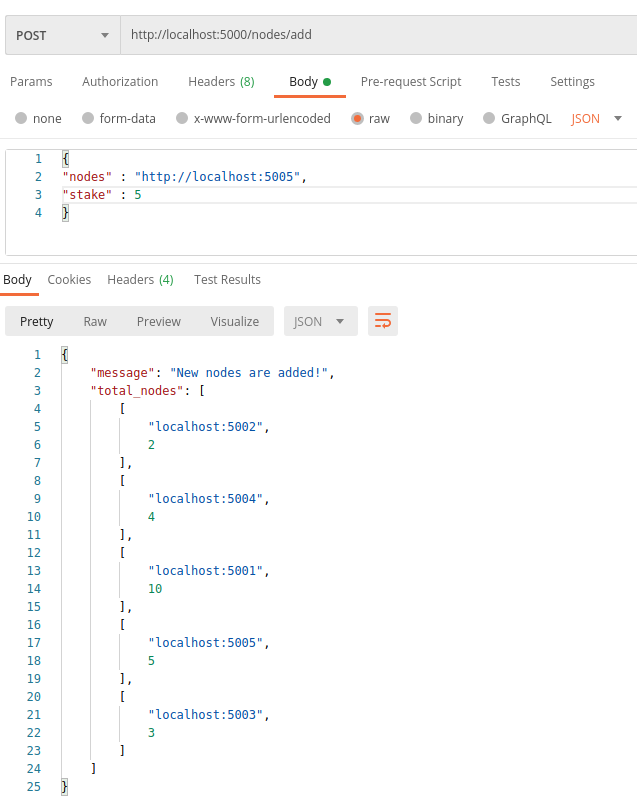The image size is (637, 805).
Task: Click the "message" key in the response
Action: [123, 373]
